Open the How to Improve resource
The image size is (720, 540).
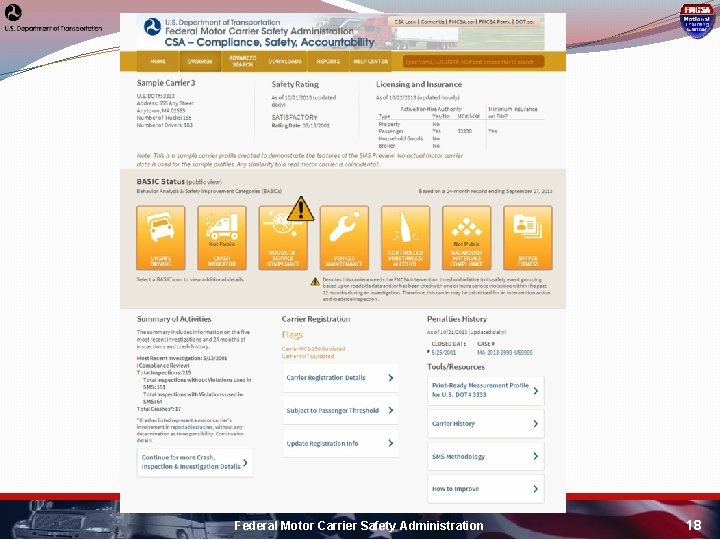pos(486,489)
